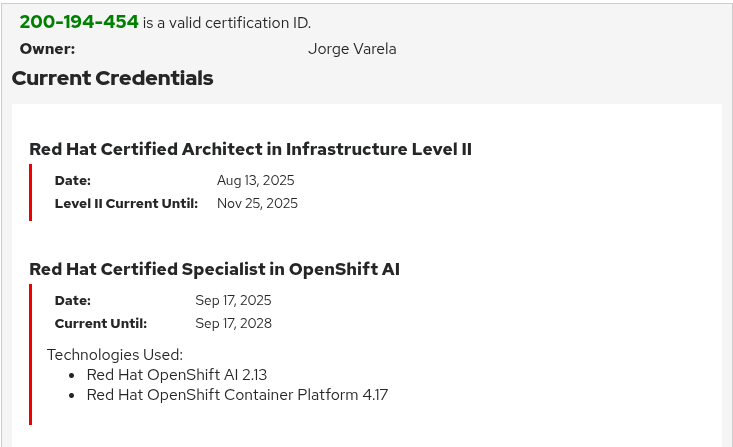The height and width of the screenshot is (447, 733).
Task: Click Red Hat Certified Architect in Infrastructure heading
Action: click(251, 149)
